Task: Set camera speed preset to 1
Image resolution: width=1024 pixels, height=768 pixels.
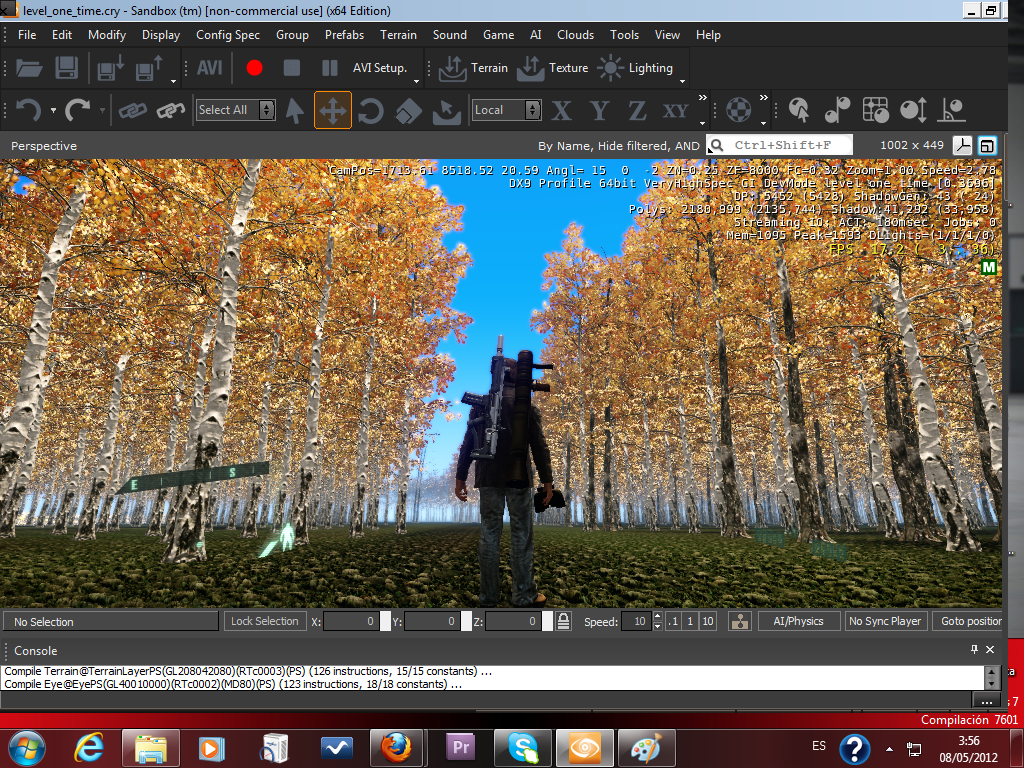Action: (690, 621)
